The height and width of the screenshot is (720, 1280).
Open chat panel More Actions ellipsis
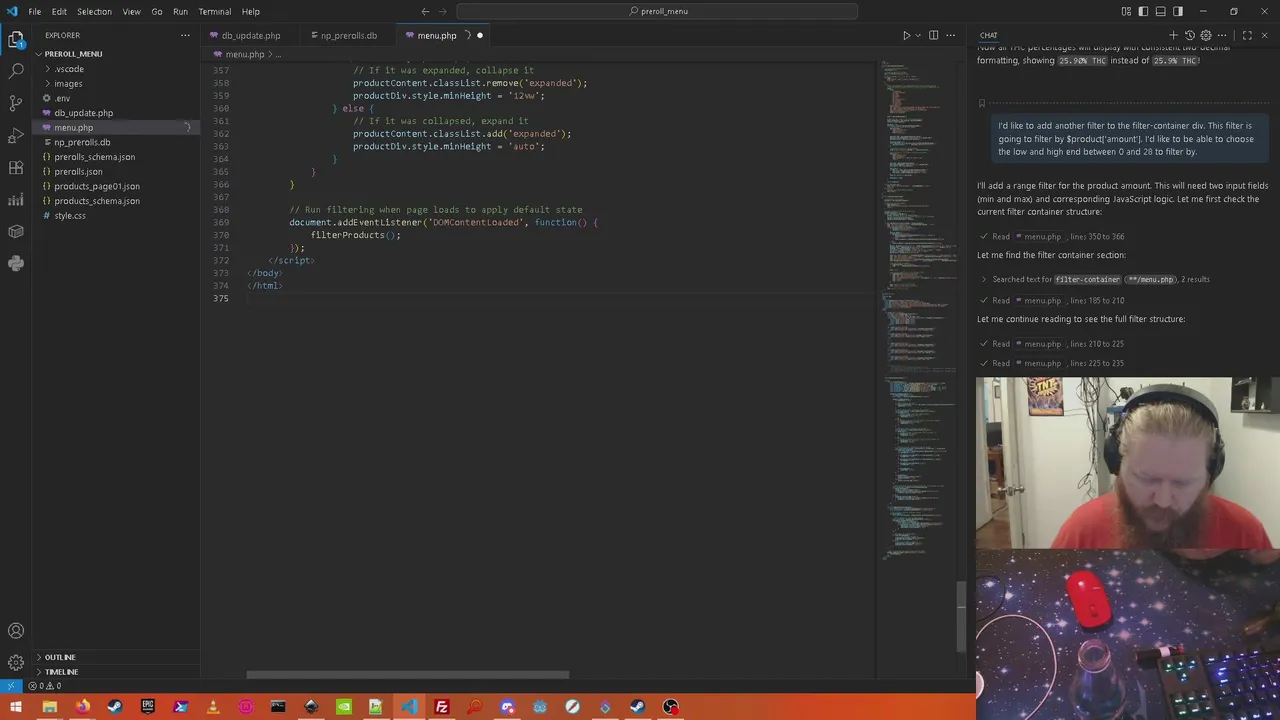pyautogui.click(x=1222, y=35)
